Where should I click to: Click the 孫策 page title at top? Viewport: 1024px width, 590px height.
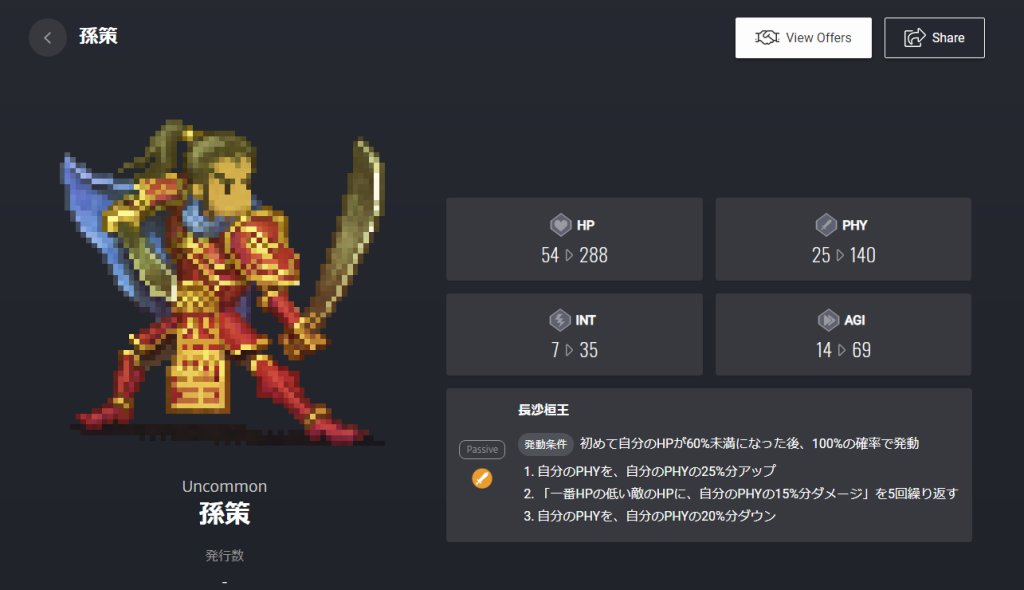click(98, 37)
